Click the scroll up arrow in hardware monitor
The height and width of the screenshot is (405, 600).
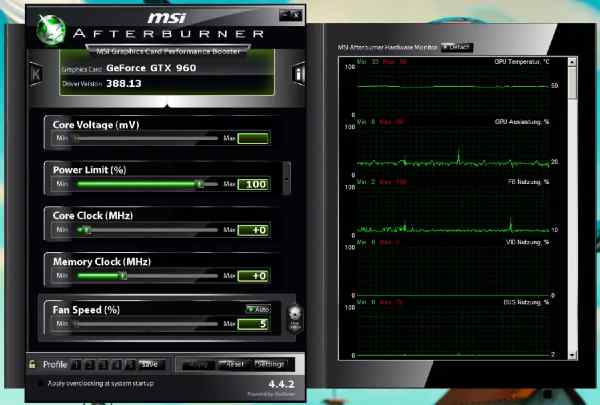point(573,62)
